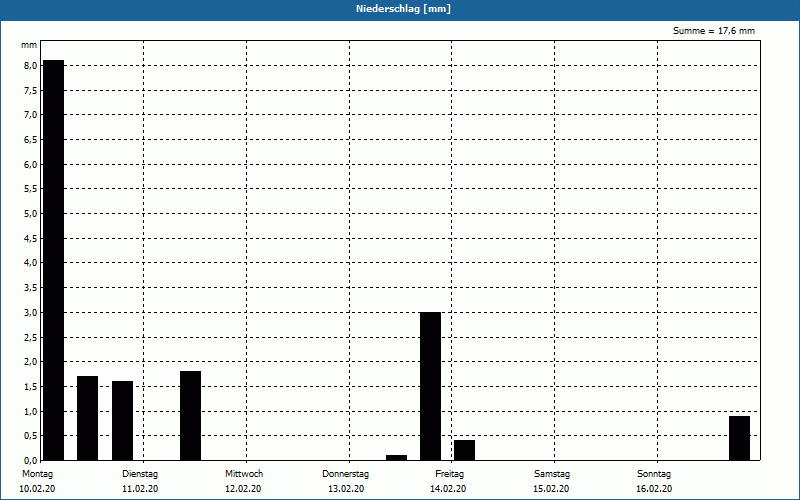Click the 5,5 y-axis value
800x500 pixels.
[x=30, y=189]
